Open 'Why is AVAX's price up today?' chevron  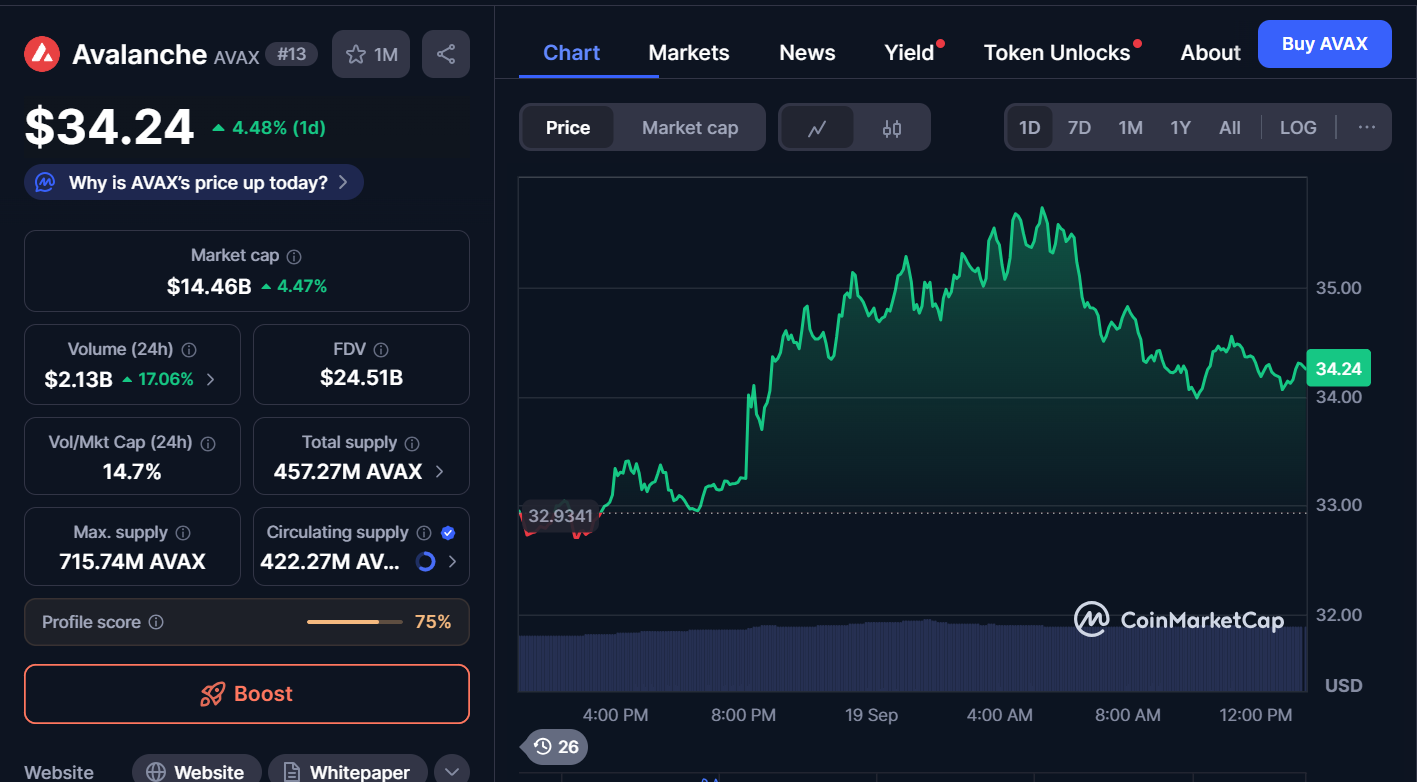pos(343,182)
